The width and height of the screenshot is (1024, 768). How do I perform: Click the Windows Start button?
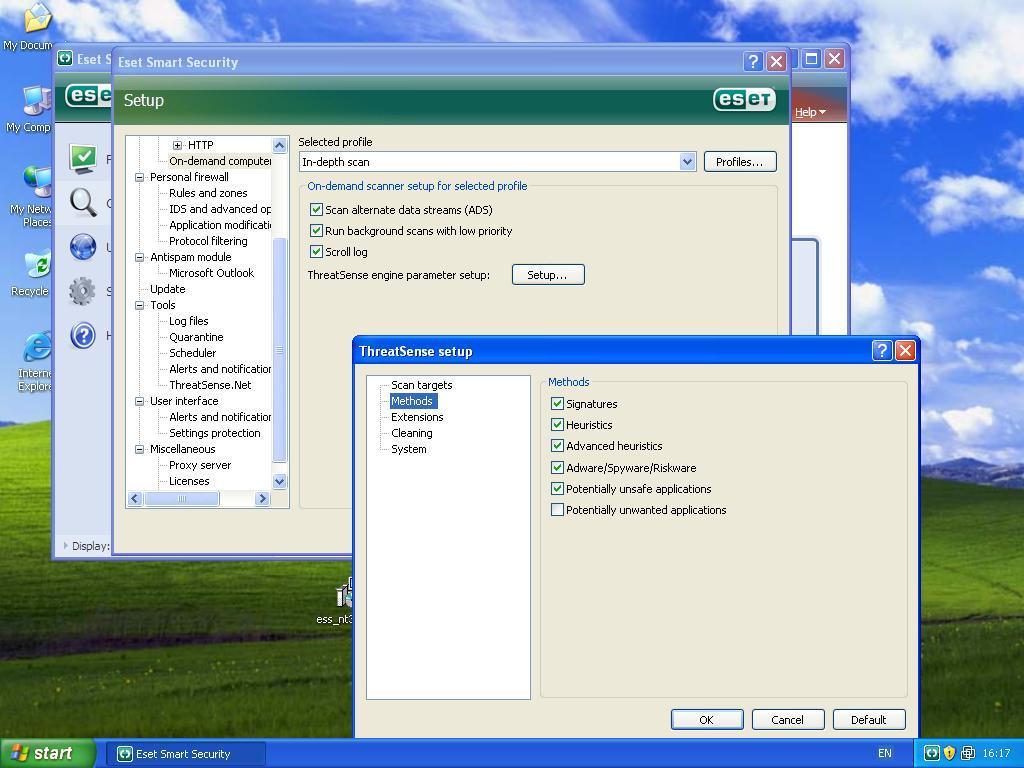(47, 754)
